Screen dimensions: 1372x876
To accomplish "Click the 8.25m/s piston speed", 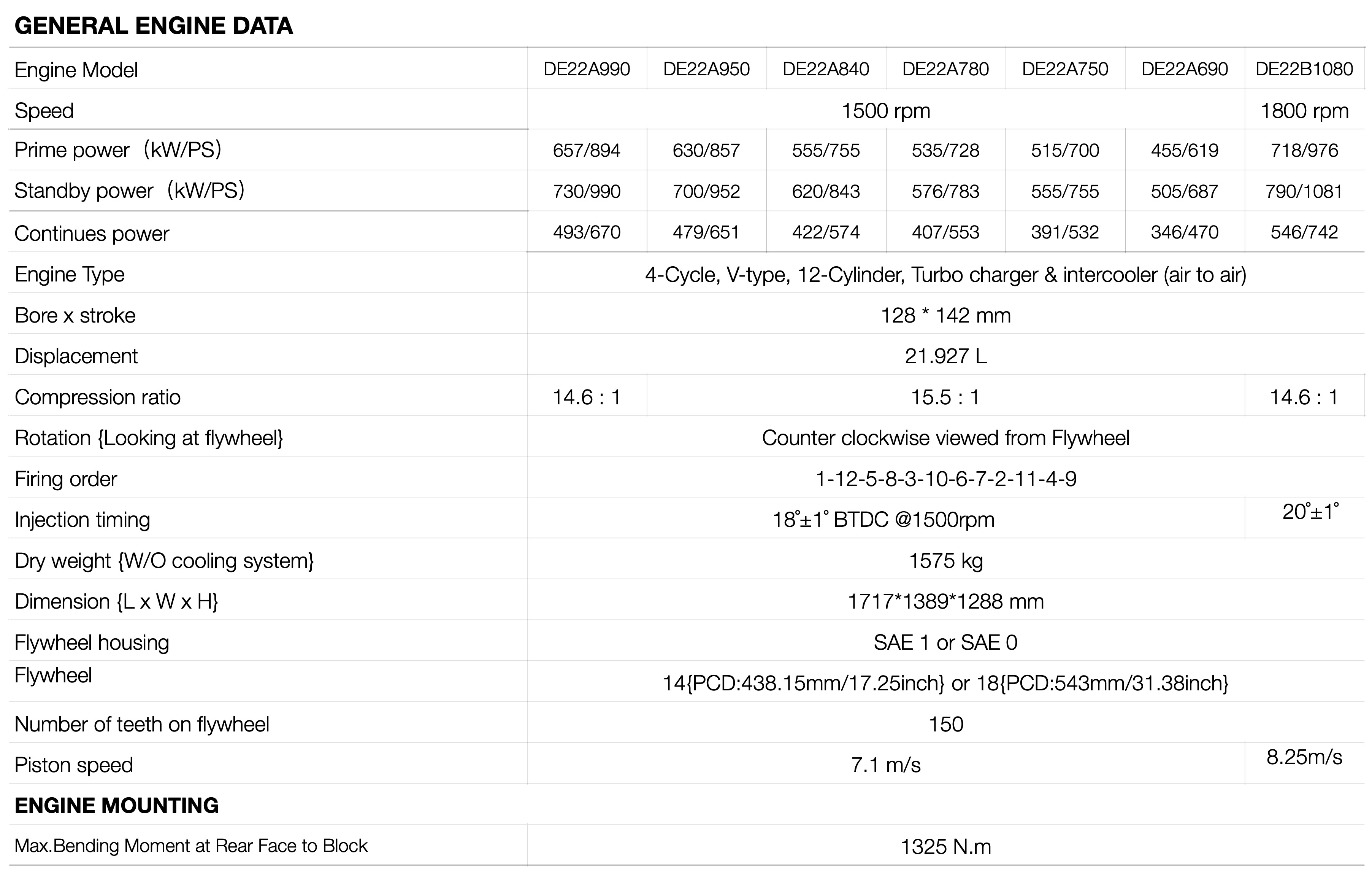I will pos(1304,757).
